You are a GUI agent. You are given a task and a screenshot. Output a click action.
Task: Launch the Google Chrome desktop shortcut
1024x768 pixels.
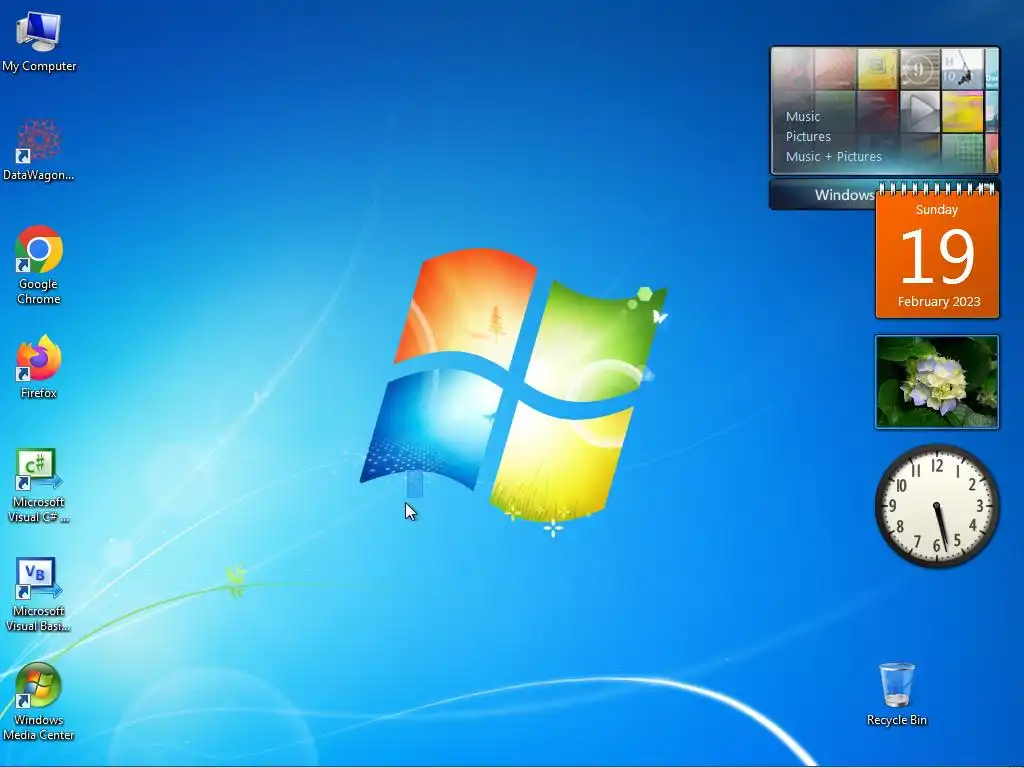(39, 264)
